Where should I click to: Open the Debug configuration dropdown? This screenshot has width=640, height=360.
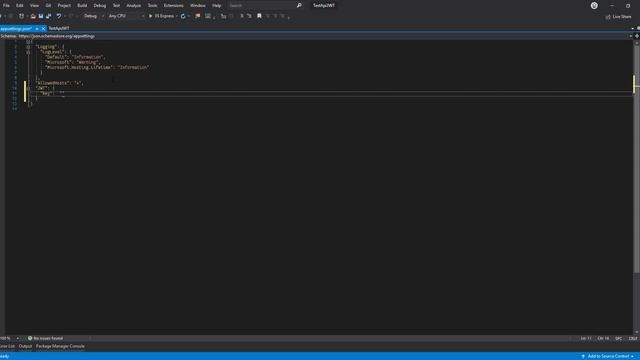[94, 16]
